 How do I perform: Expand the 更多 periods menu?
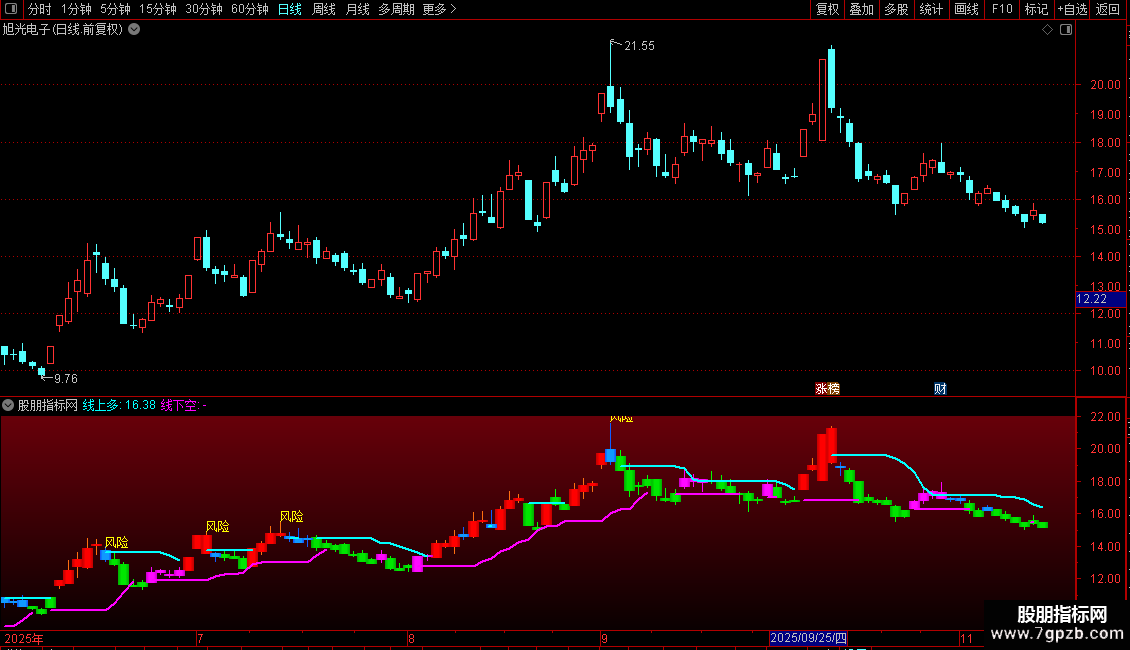pos(439,9)
